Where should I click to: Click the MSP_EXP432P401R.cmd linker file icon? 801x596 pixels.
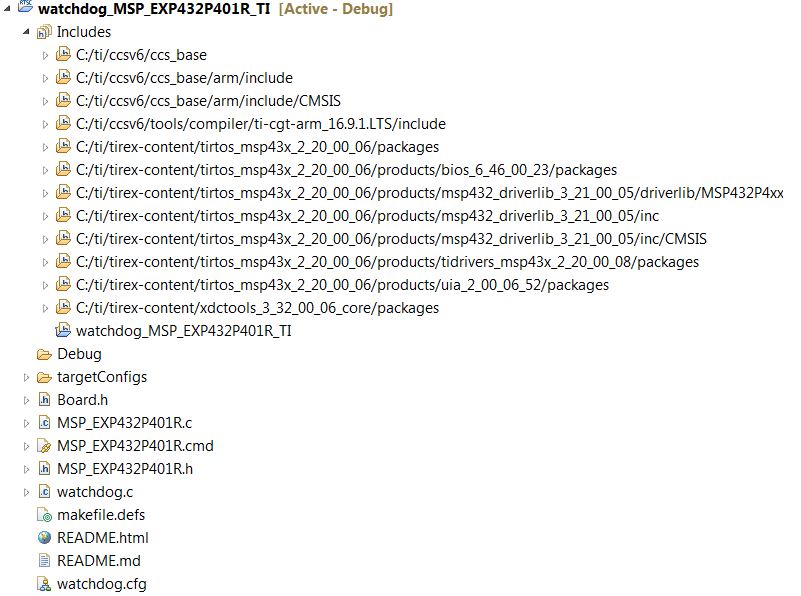pos(44,446)
